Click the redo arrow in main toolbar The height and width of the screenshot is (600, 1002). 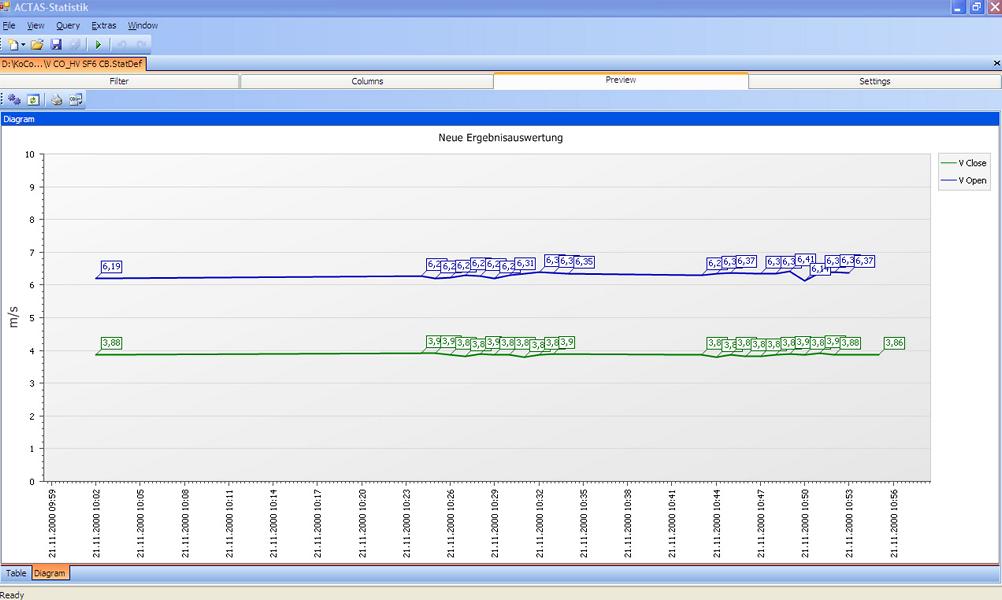pyautogui.click(x=141, y=45)
